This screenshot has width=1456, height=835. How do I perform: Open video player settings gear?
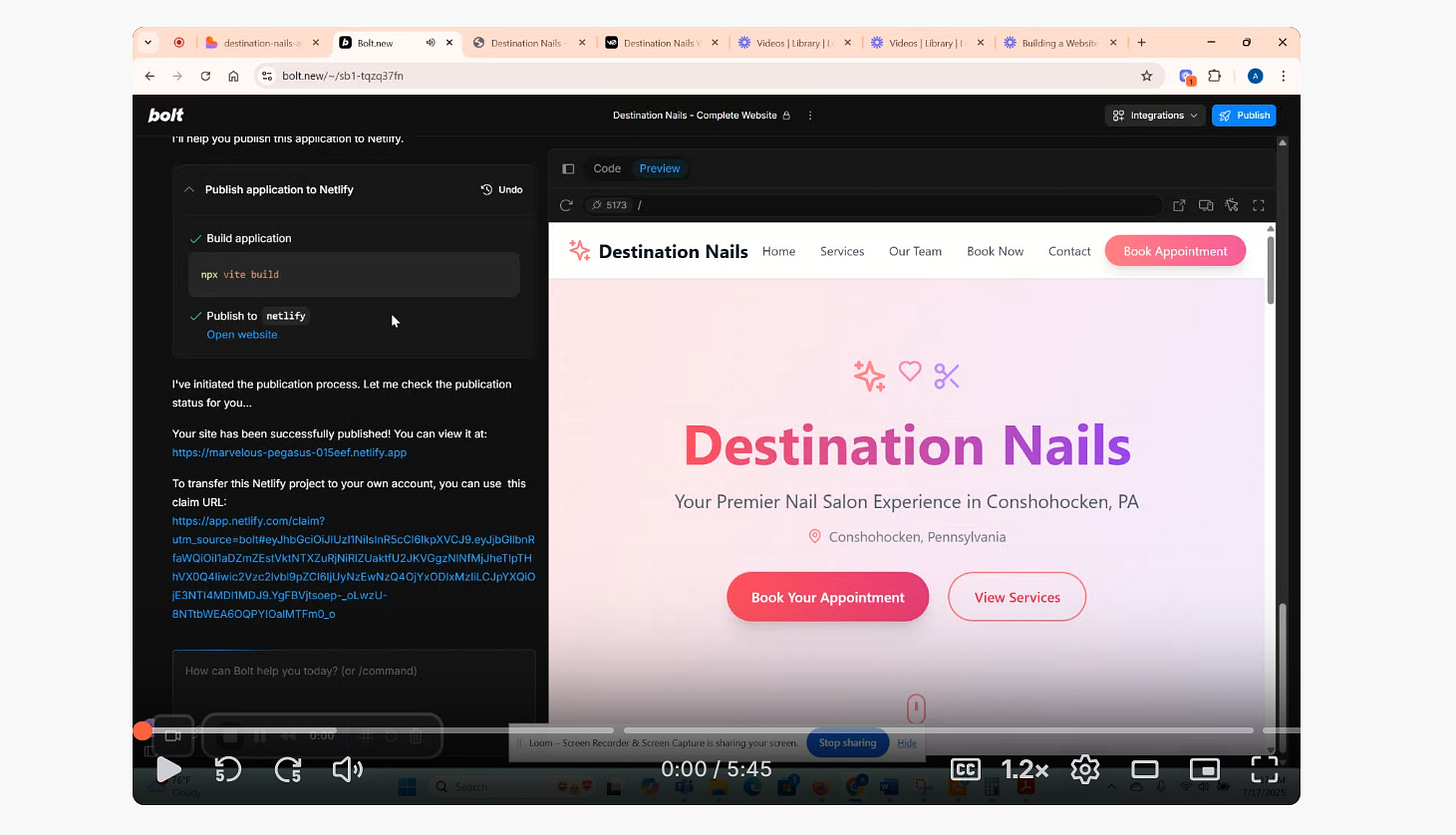(1085, 769)
